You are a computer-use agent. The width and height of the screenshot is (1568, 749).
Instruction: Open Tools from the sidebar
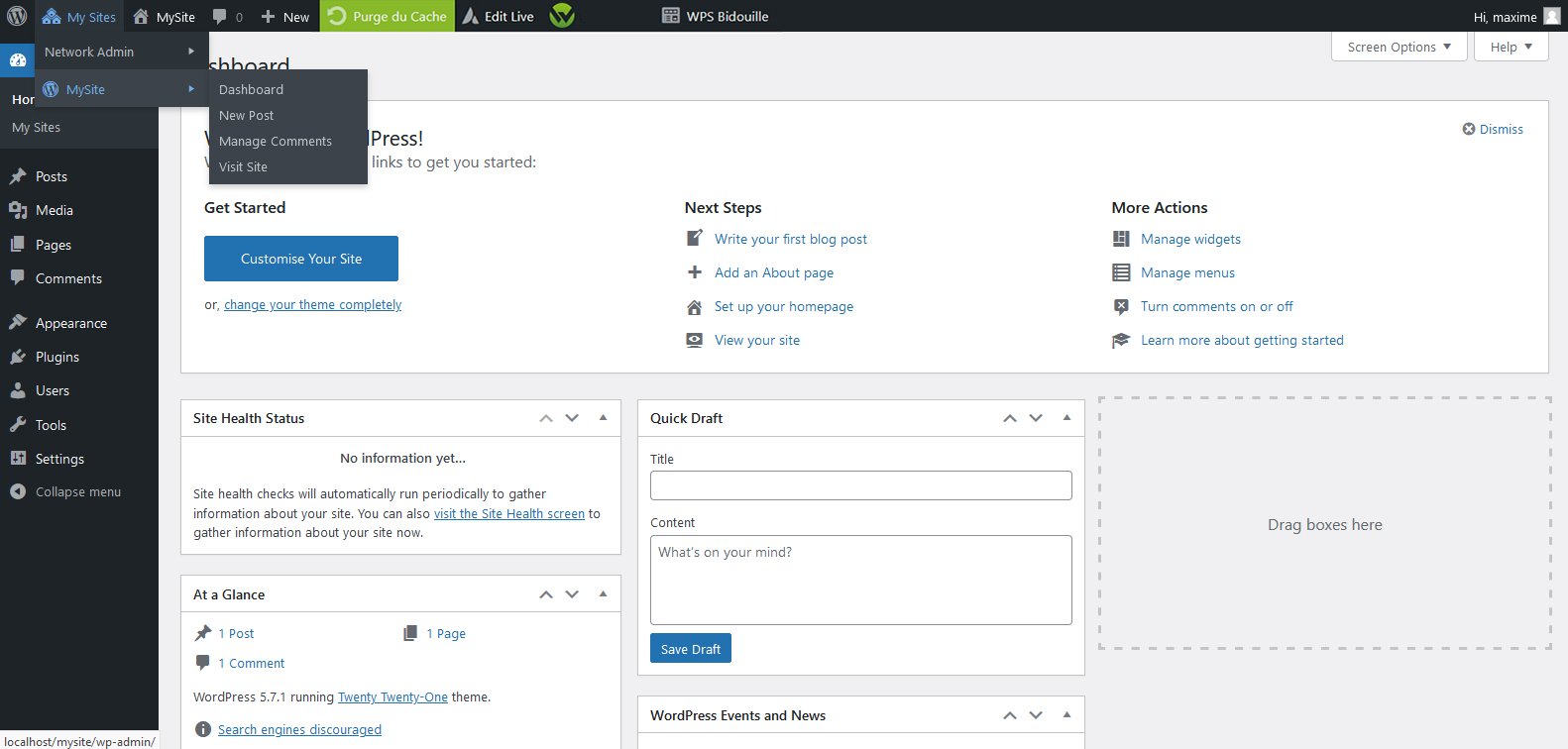click(x=51, y=425)
